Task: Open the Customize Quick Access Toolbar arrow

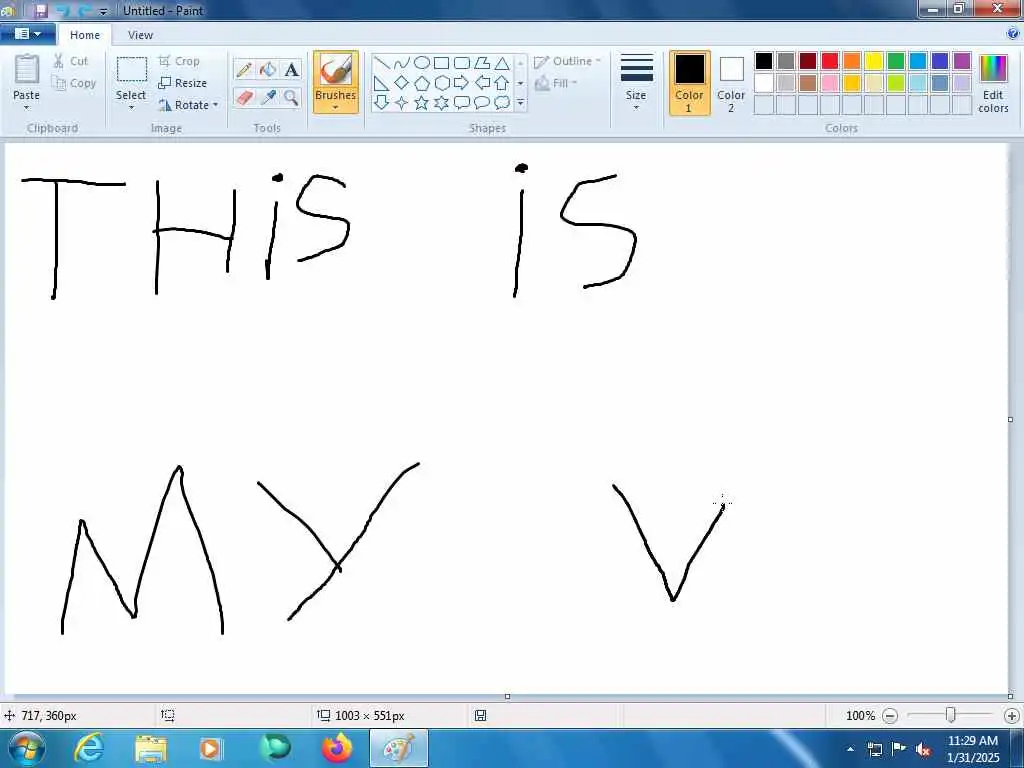Action: [x=103, y=12]
